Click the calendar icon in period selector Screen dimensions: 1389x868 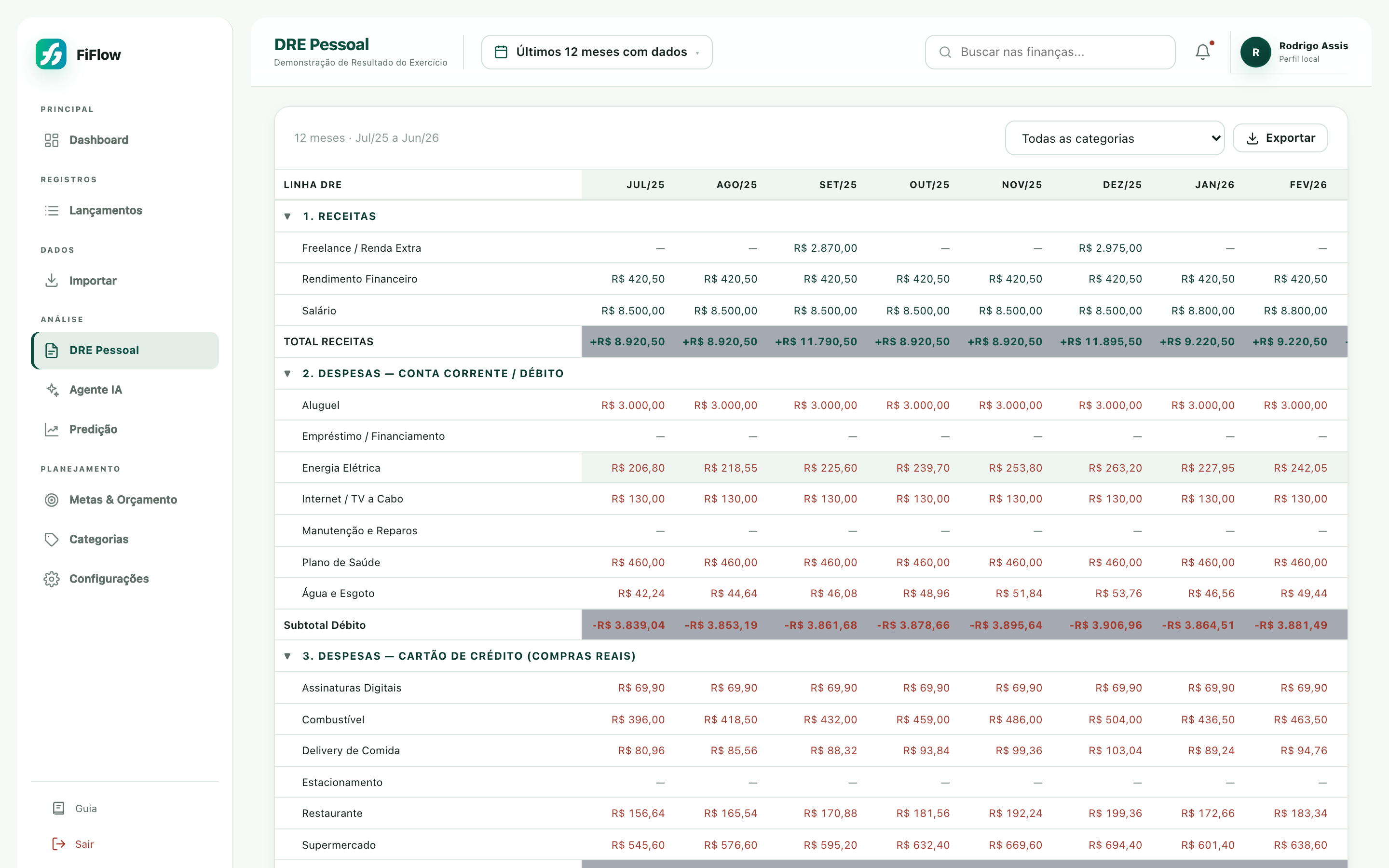501,52
